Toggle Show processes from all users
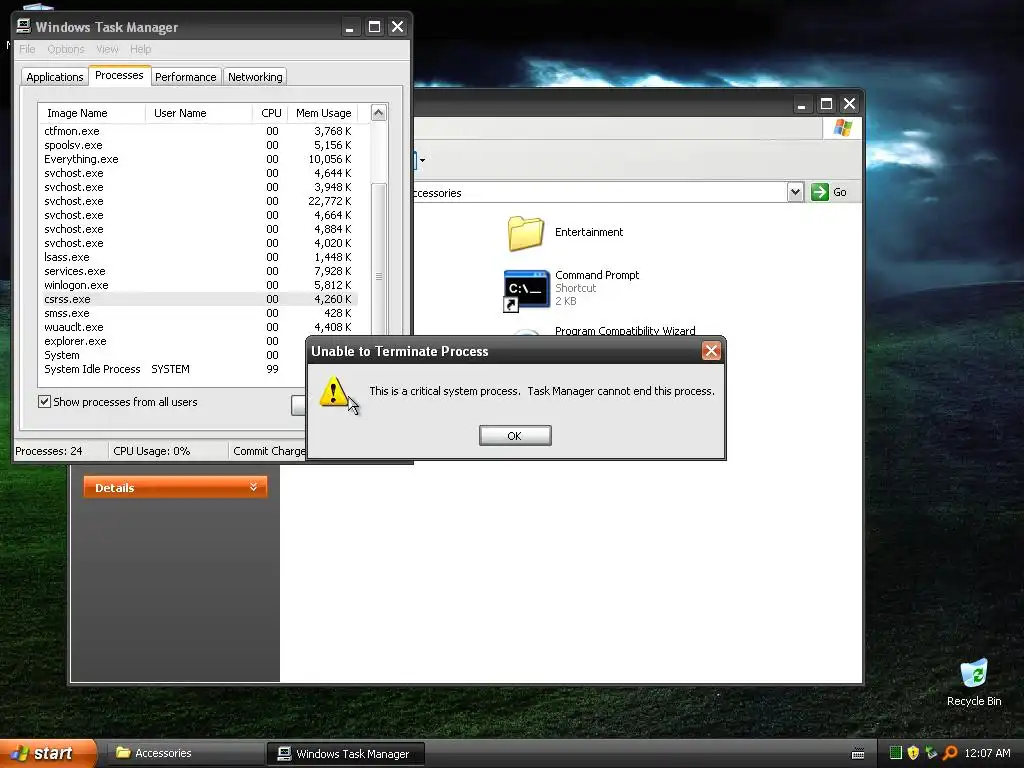The image size is (1024, 768). 44,402
